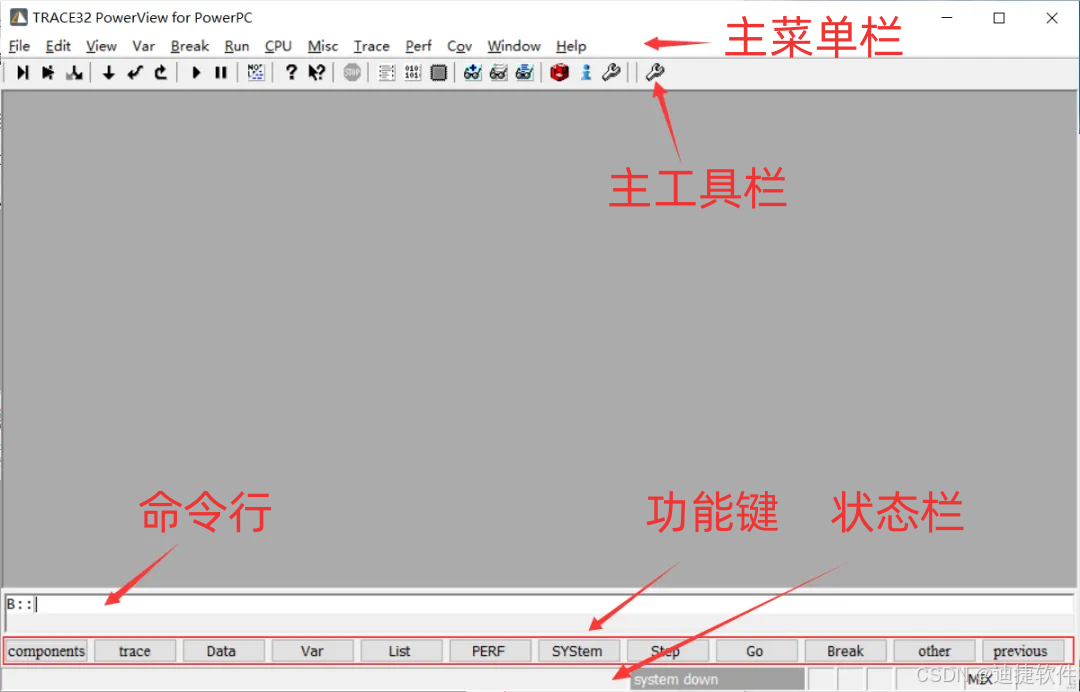Halt the target with the Break pause icon
Image resolution: width=1080 pixels, height=692 pixels.
(221, 72)
